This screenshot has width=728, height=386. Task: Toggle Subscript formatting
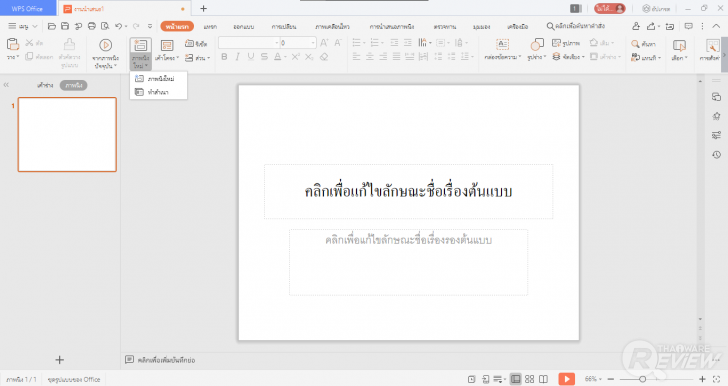[309, 57]
